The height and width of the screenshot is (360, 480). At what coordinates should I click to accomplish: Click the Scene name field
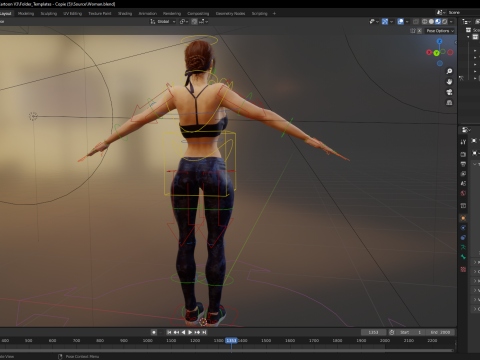click(x=463, y=12)
